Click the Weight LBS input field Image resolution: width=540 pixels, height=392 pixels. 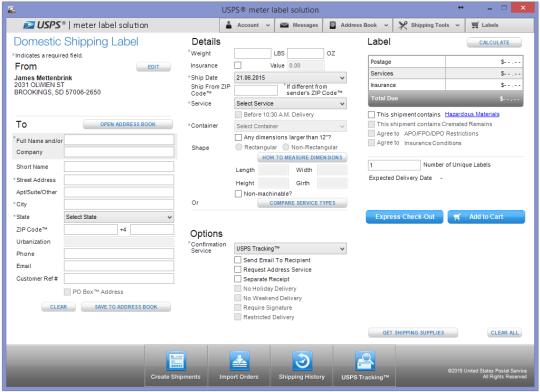(253, 53)
